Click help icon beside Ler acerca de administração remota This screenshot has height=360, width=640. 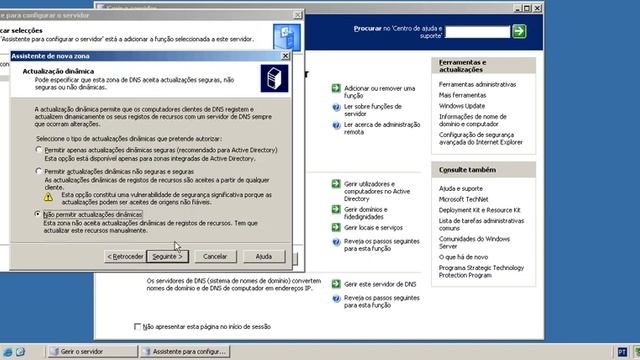pyautogui.click(x=336, y=125)
